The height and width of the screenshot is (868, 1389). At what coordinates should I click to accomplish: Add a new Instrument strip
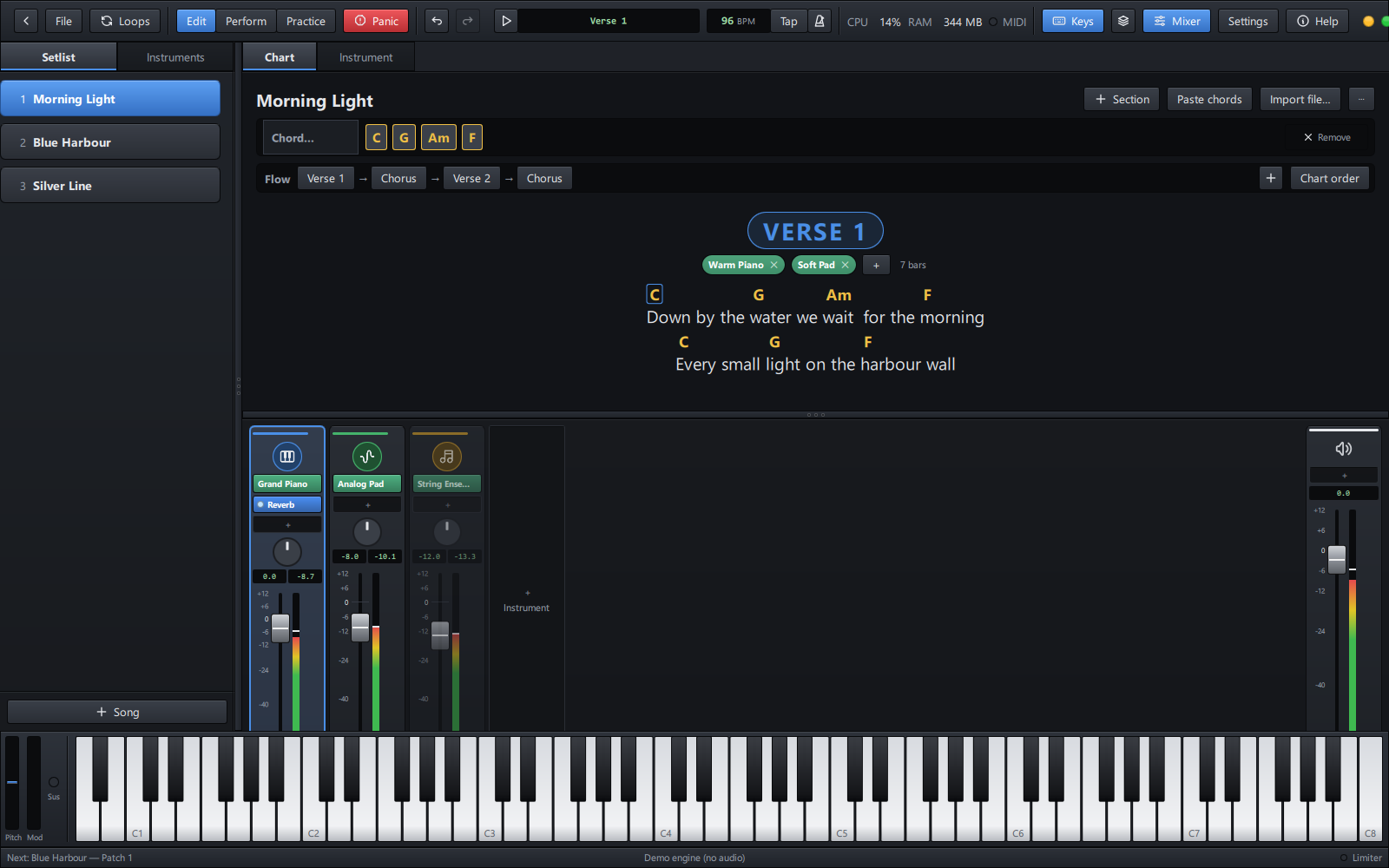point(527,601)
